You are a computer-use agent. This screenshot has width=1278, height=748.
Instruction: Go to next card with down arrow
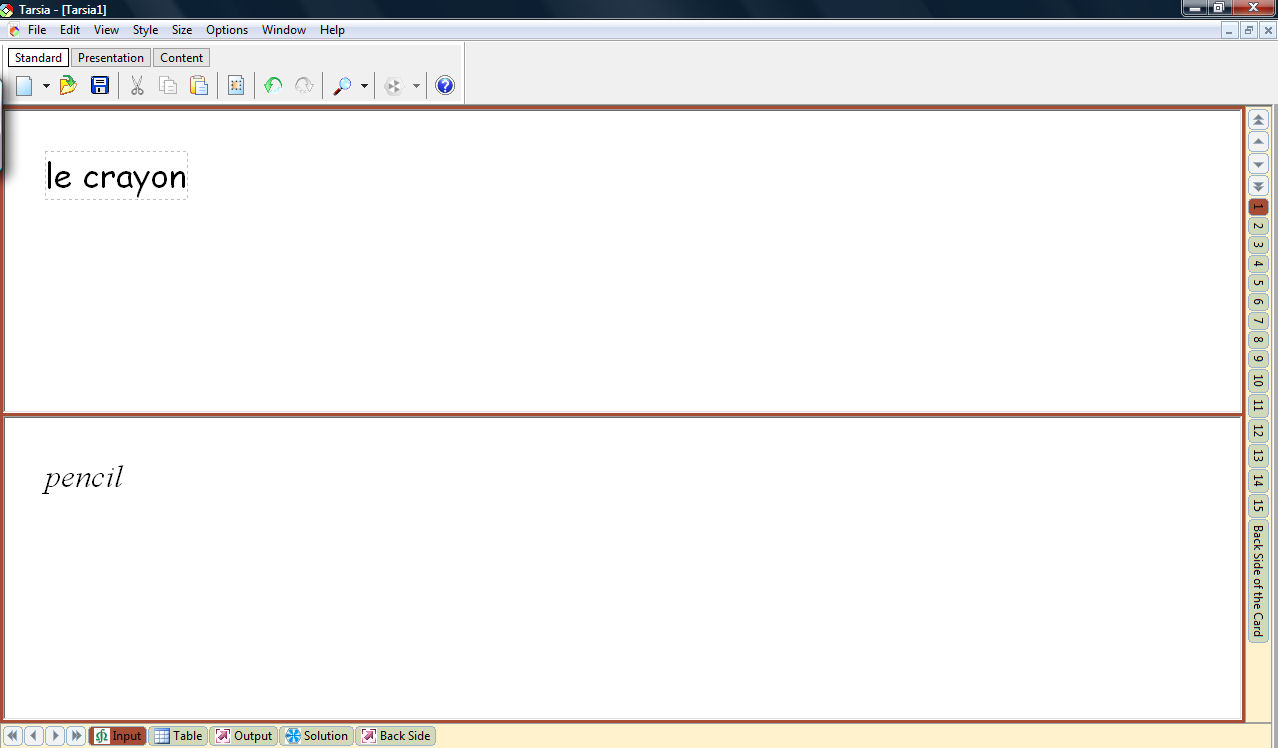click(1259, 164)
